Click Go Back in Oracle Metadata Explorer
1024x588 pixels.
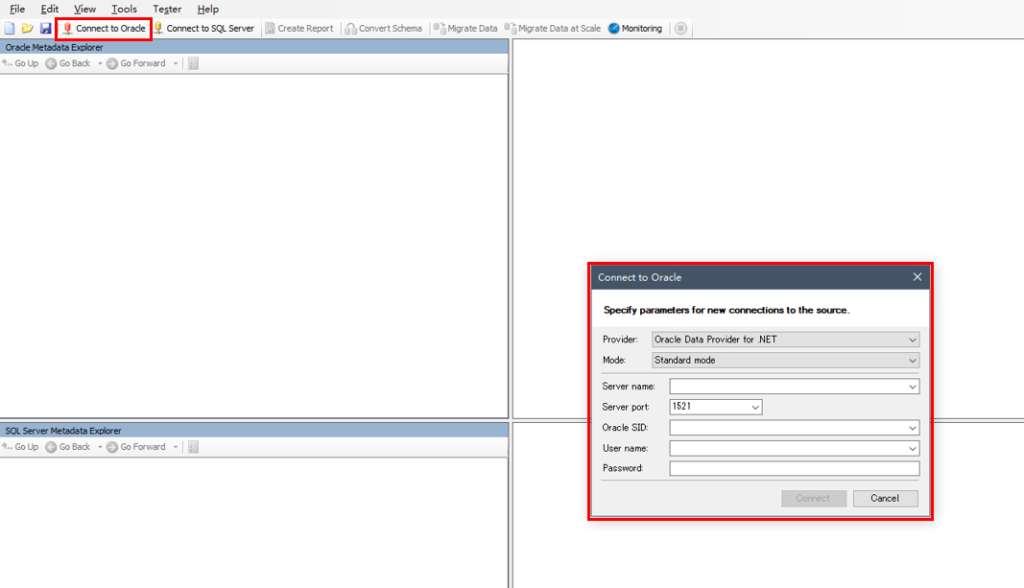(68, 63)
